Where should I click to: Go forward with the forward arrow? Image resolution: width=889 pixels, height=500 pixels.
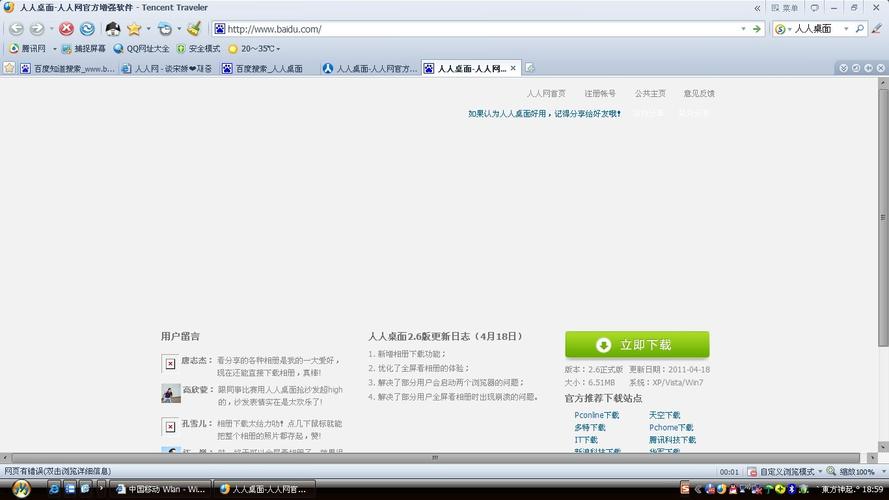[37, 28]
